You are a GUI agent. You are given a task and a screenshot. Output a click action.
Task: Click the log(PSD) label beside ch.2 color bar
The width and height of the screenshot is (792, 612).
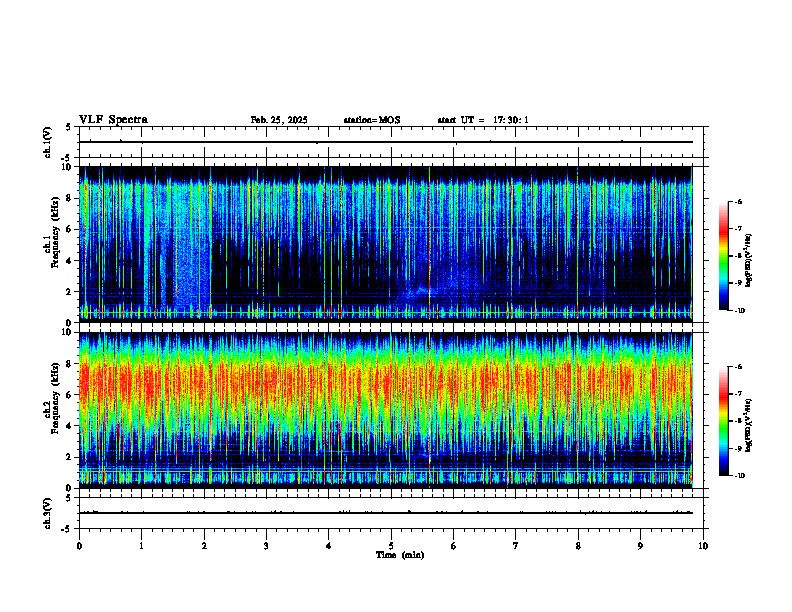[x=749, y=425]
